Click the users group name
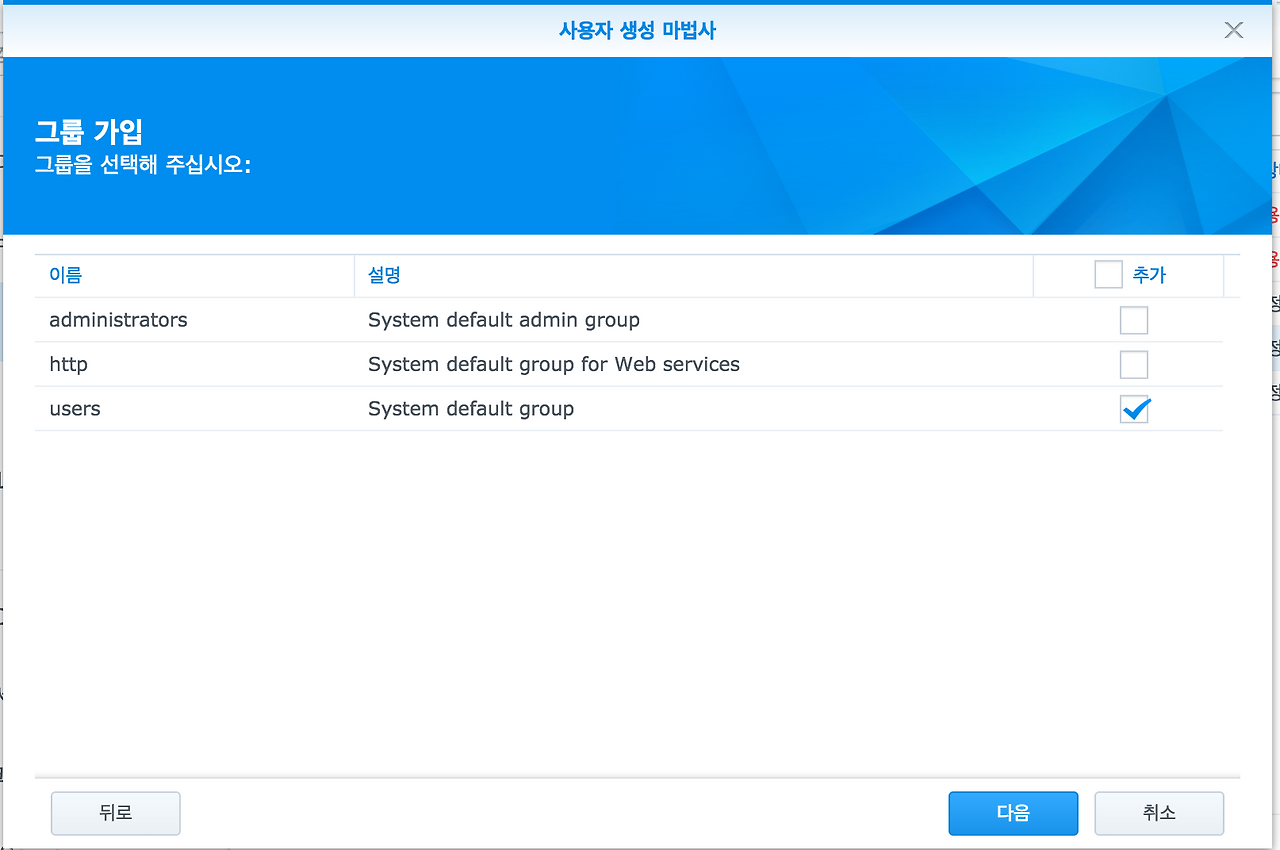Viewport: 1280px width, 850px height. [x=74, y=409]
